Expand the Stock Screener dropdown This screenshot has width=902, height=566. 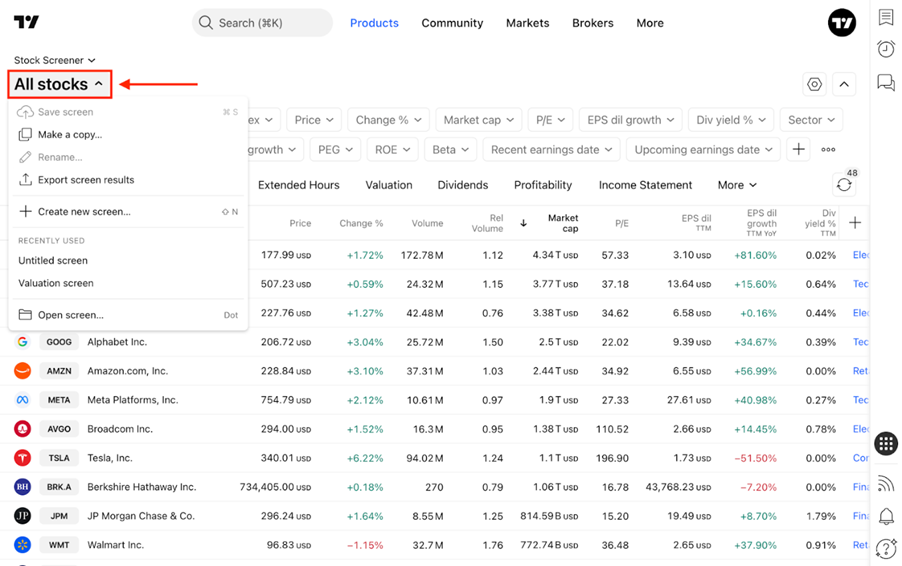pos(55,60)
